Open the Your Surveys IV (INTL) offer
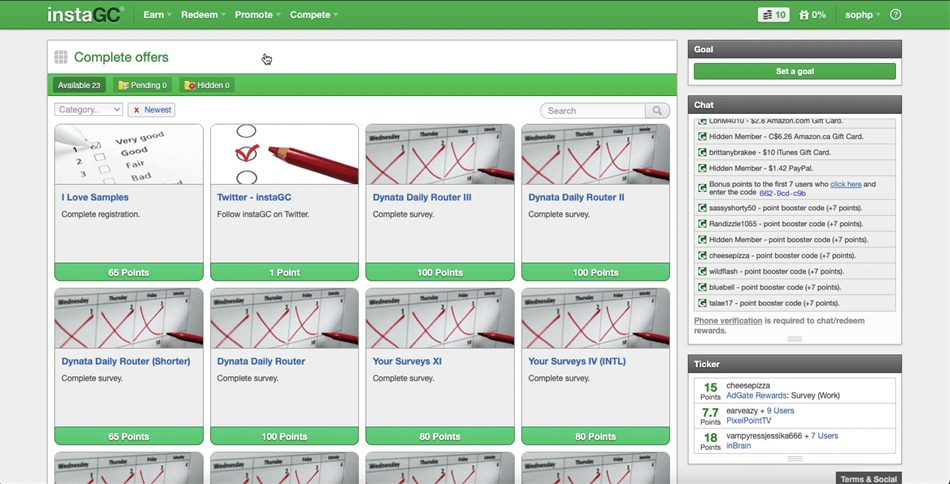The width and height of the screenshot is (950, 484). click(x=577, y=361)
